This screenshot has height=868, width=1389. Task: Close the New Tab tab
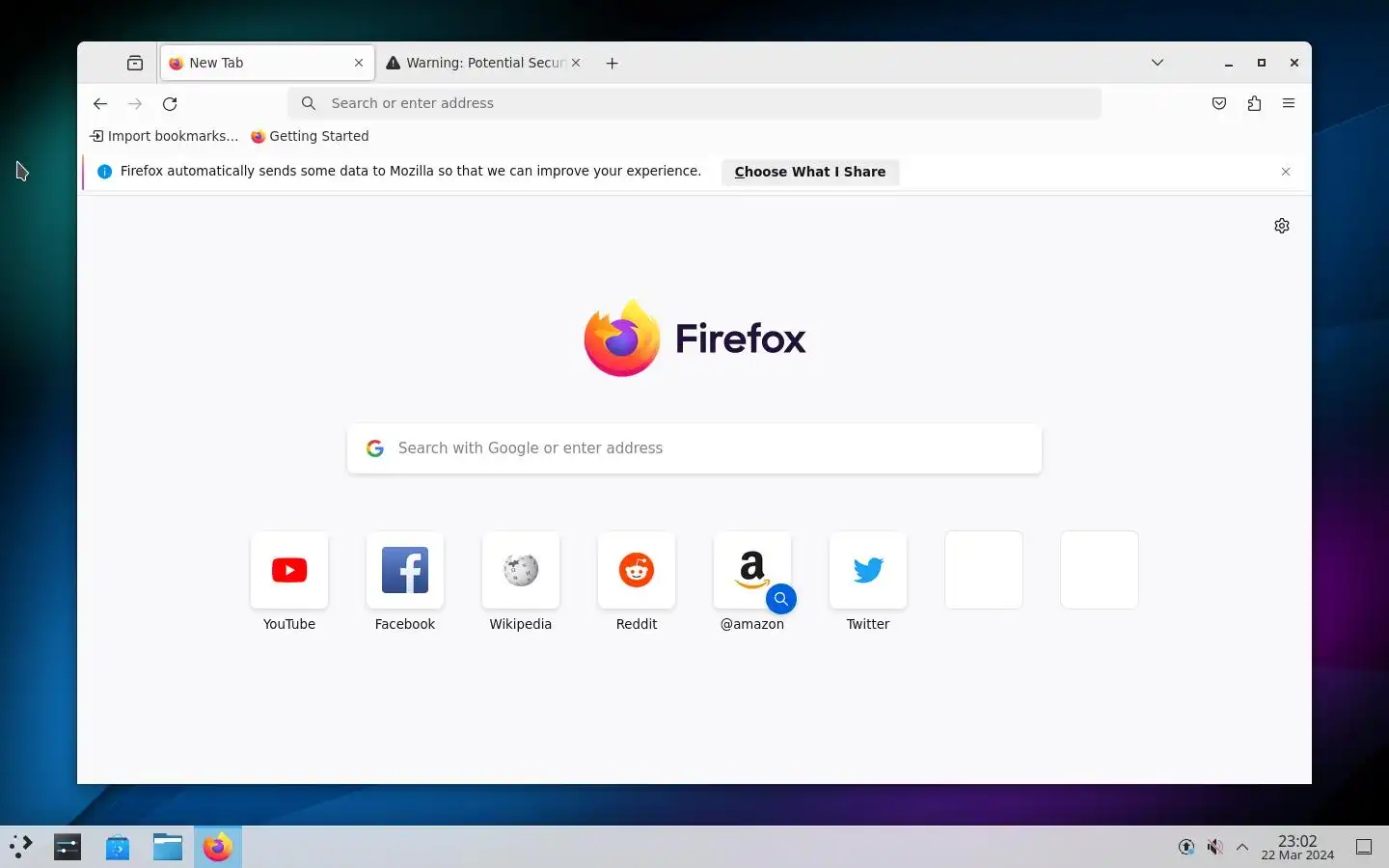click(x=359, y=63)
